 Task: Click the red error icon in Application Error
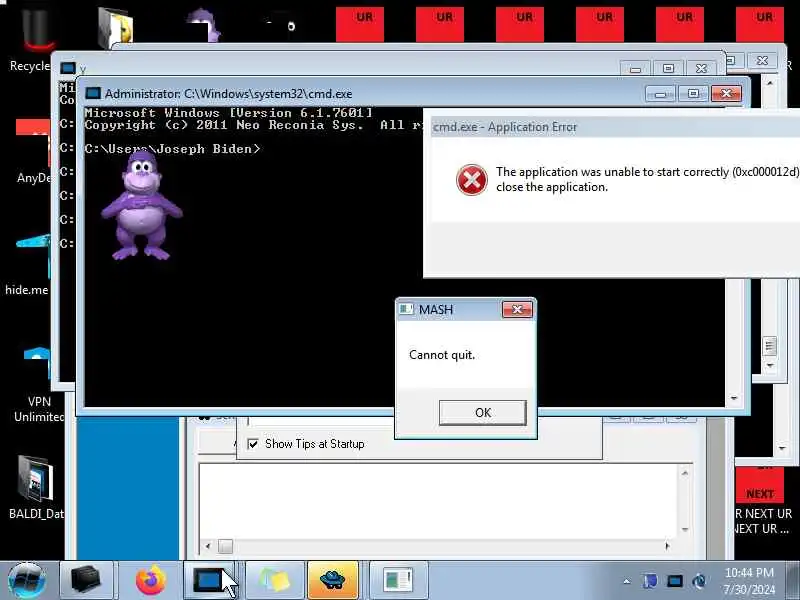pos(471,180)
